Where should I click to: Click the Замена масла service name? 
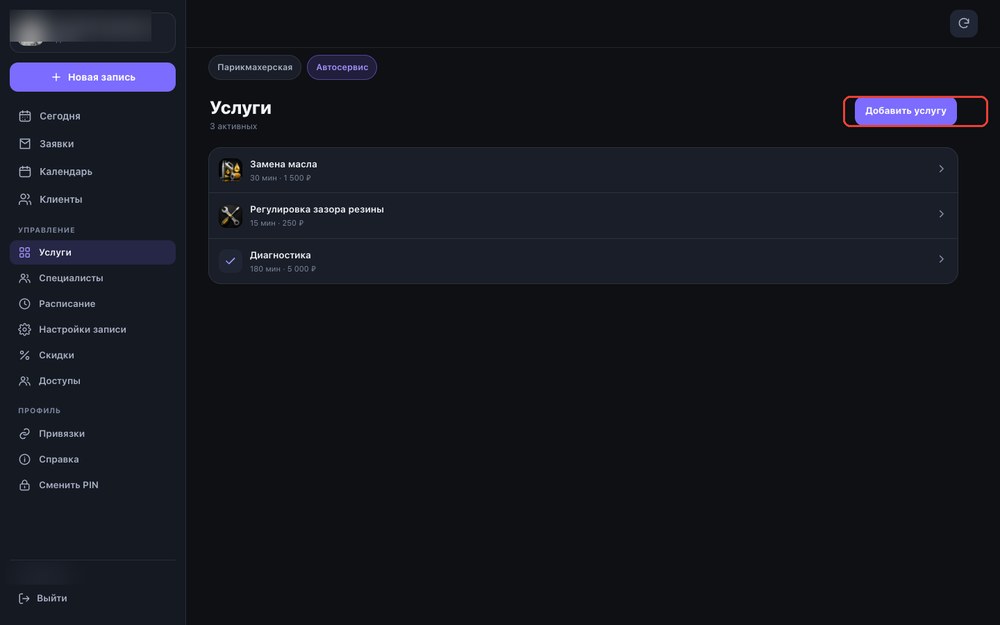click(283, 164)
